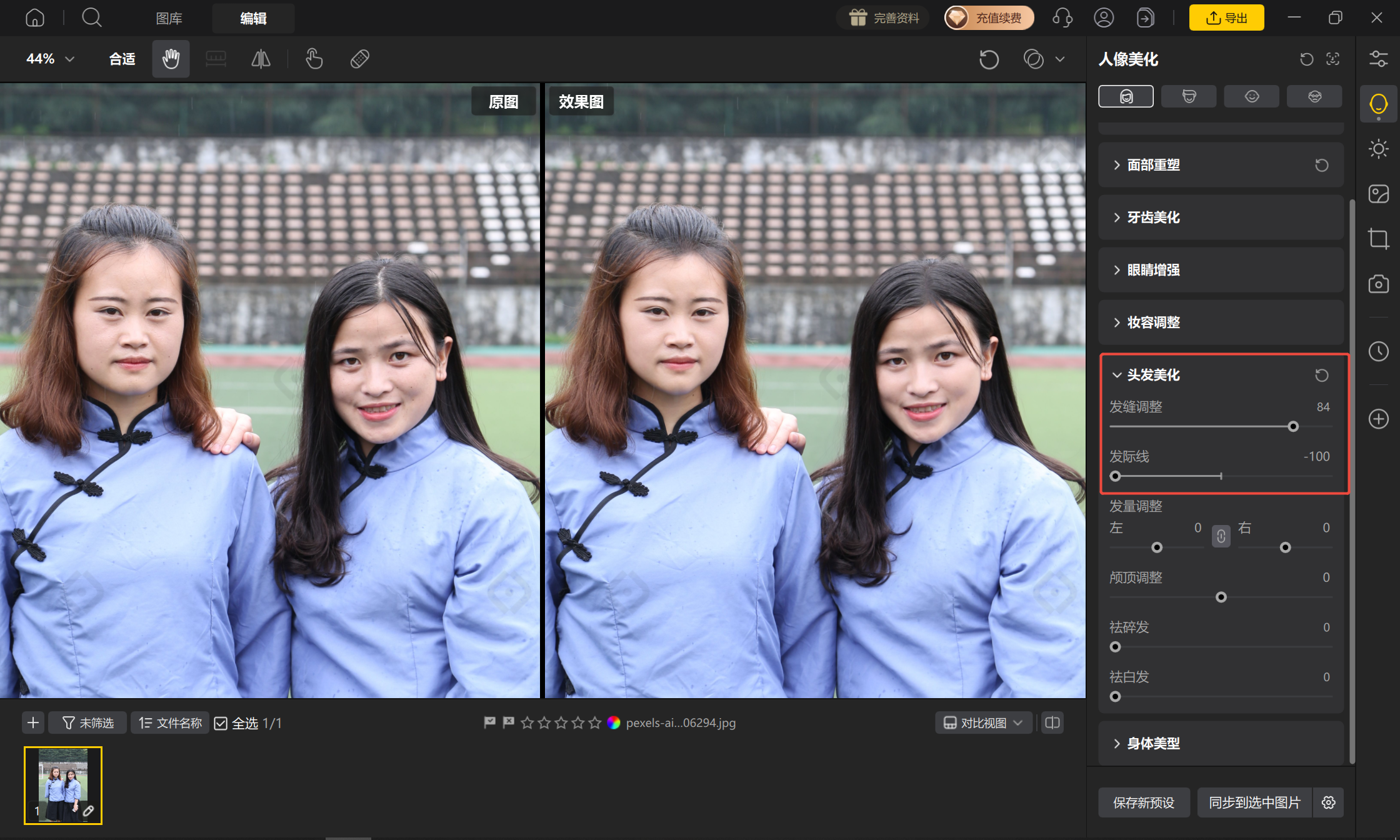This screenshot has width=1400, height=840.
Task: Click the 发缝调整 slider handle
Action: coord(1293,426)
